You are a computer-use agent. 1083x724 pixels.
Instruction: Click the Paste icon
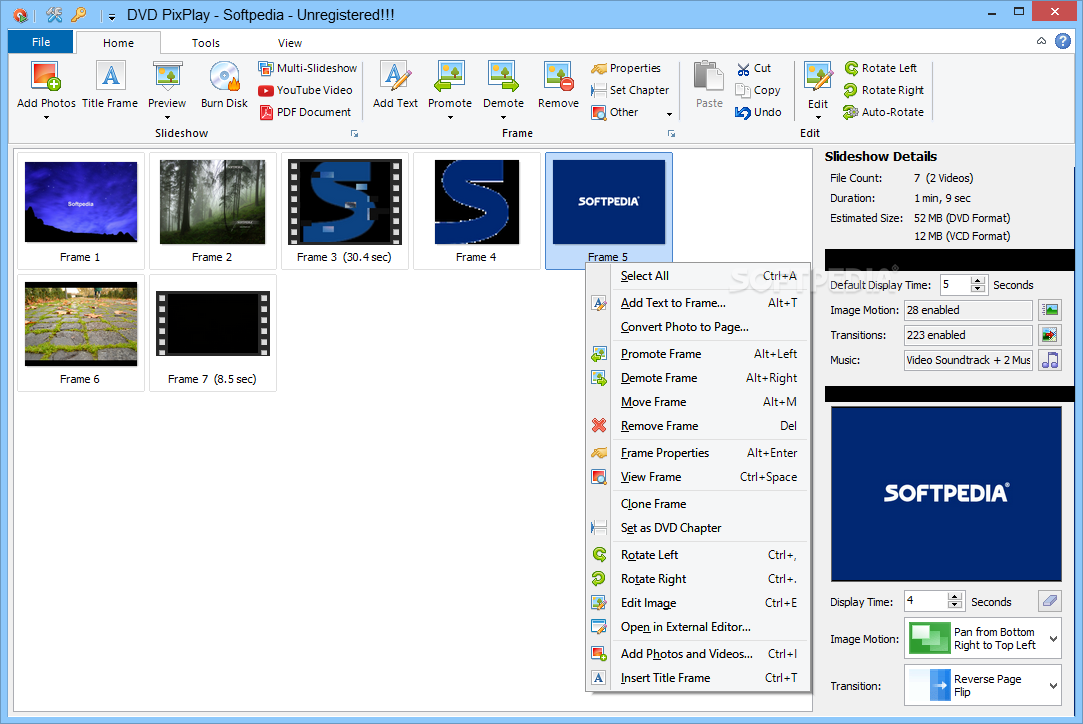(709, 76)
